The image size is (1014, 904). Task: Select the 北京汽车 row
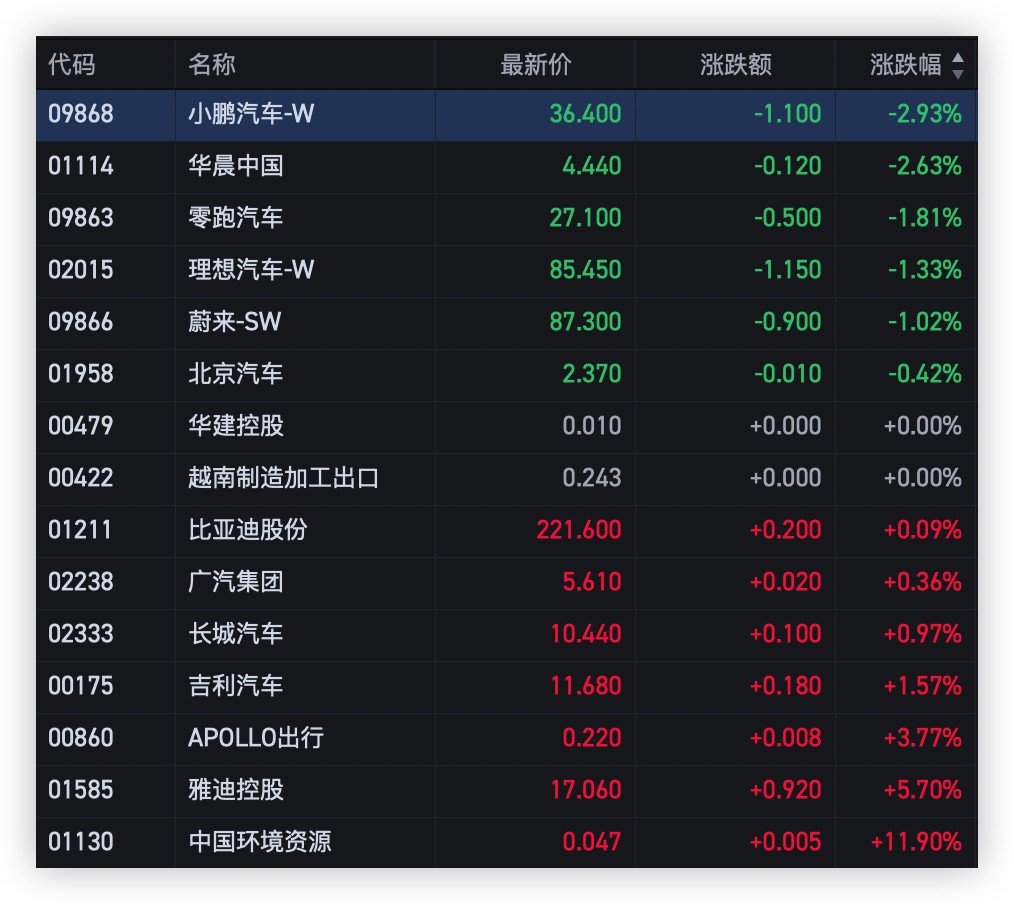tap(236, 374)
